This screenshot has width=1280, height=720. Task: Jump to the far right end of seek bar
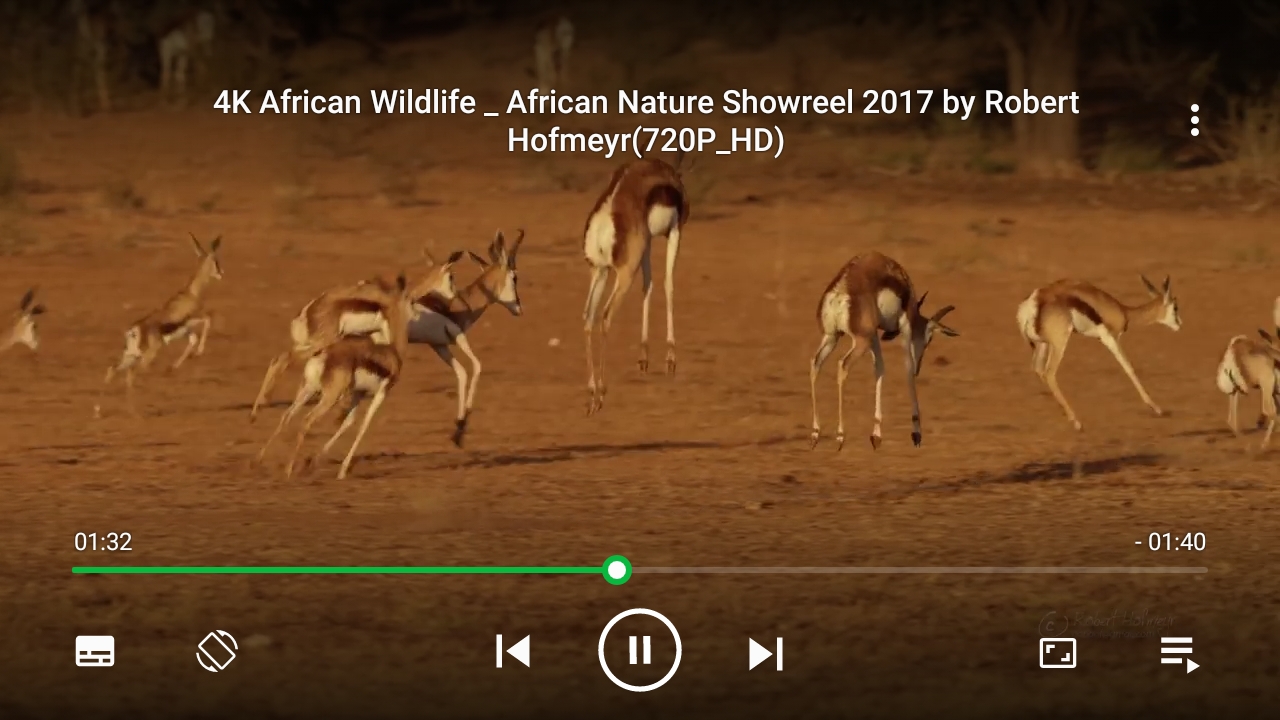pyautogui.click(x=1205, y=570)
